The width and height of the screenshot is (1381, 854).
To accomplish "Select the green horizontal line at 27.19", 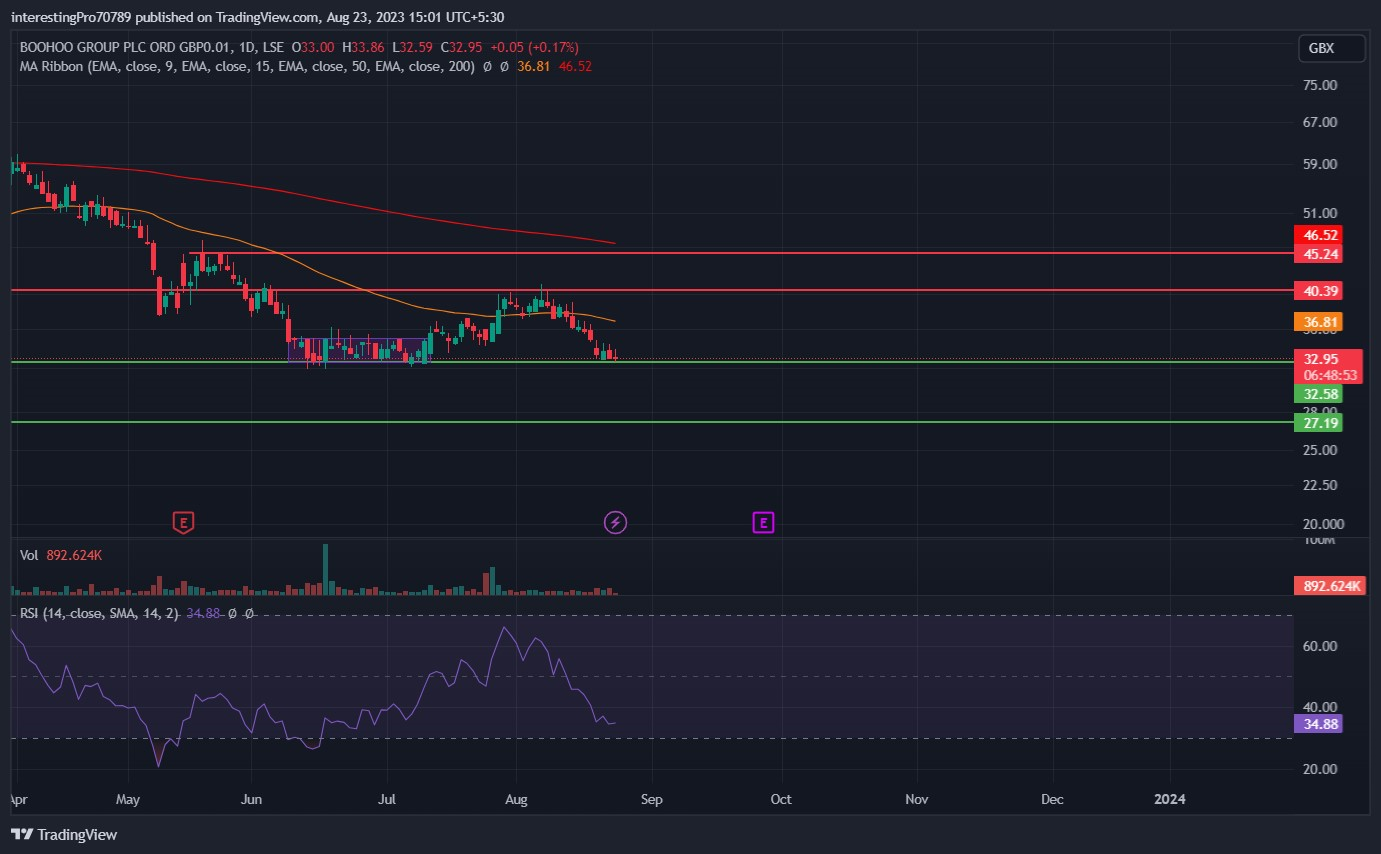I will 650,422.
